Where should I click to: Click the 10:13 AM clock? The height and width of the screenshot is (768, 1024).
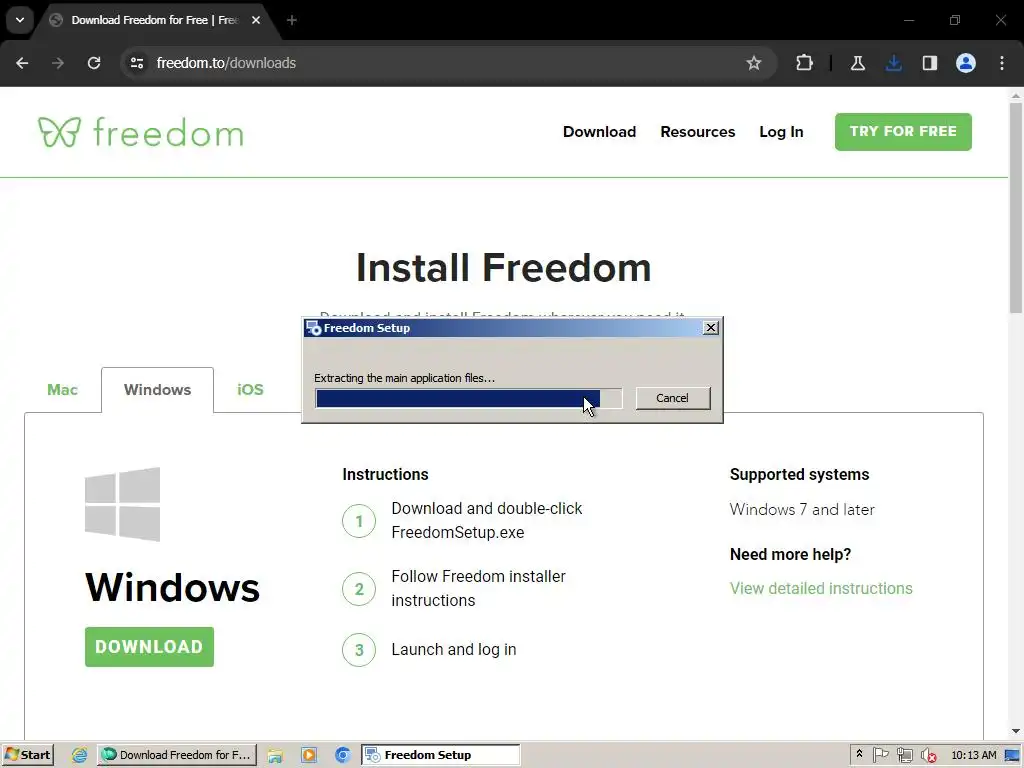(974, 755)
